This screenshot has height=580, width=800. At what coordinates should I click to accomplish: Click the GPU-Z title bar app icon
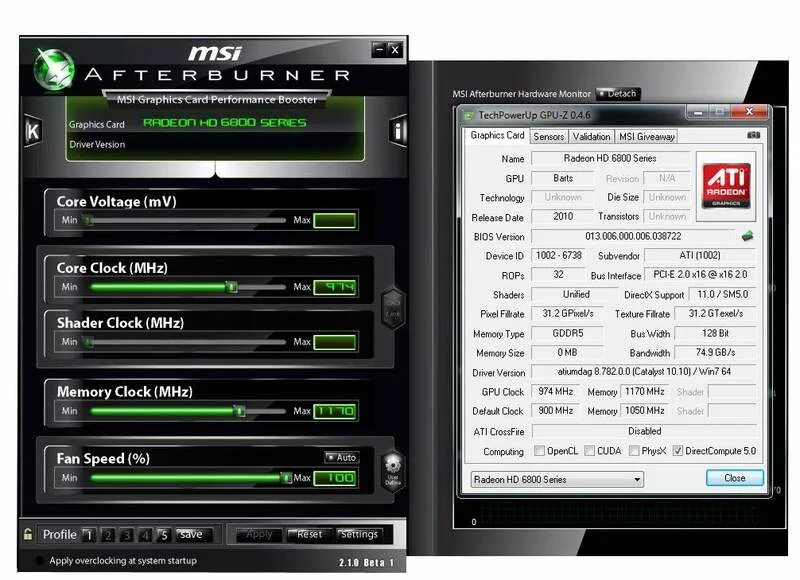pos(468,116)
